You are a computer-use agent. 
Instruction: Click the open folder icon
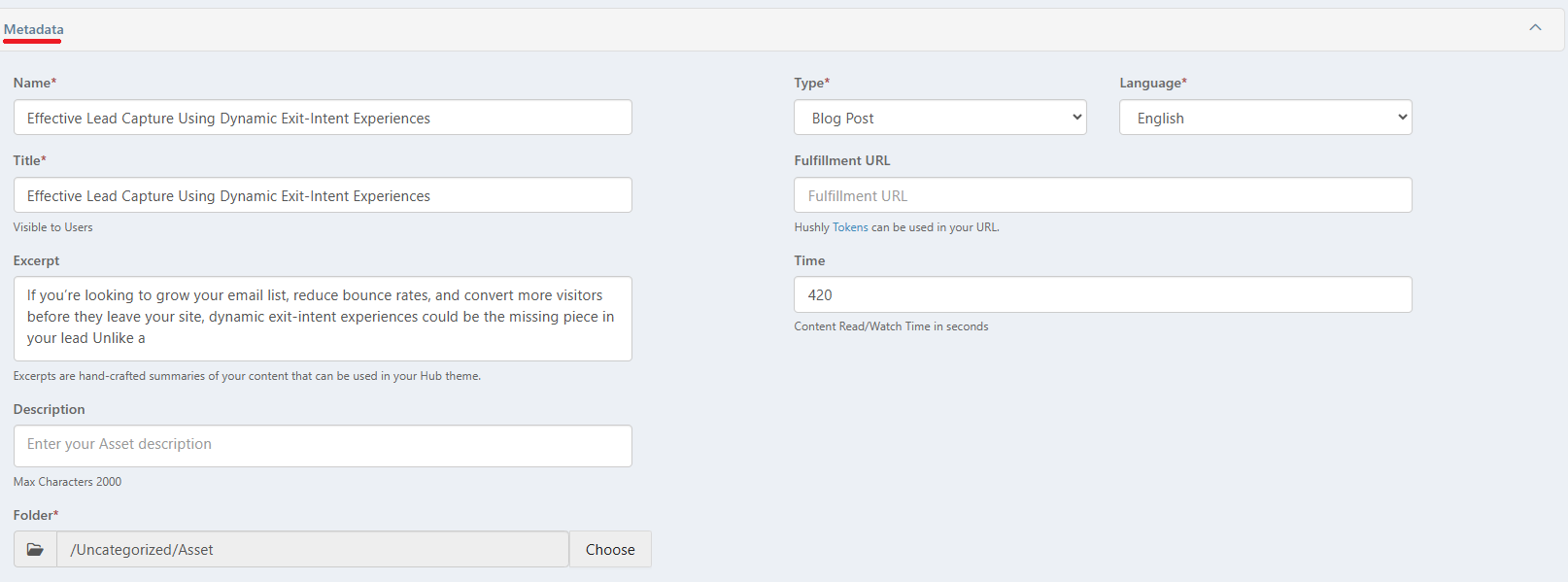tap(35, 549)
